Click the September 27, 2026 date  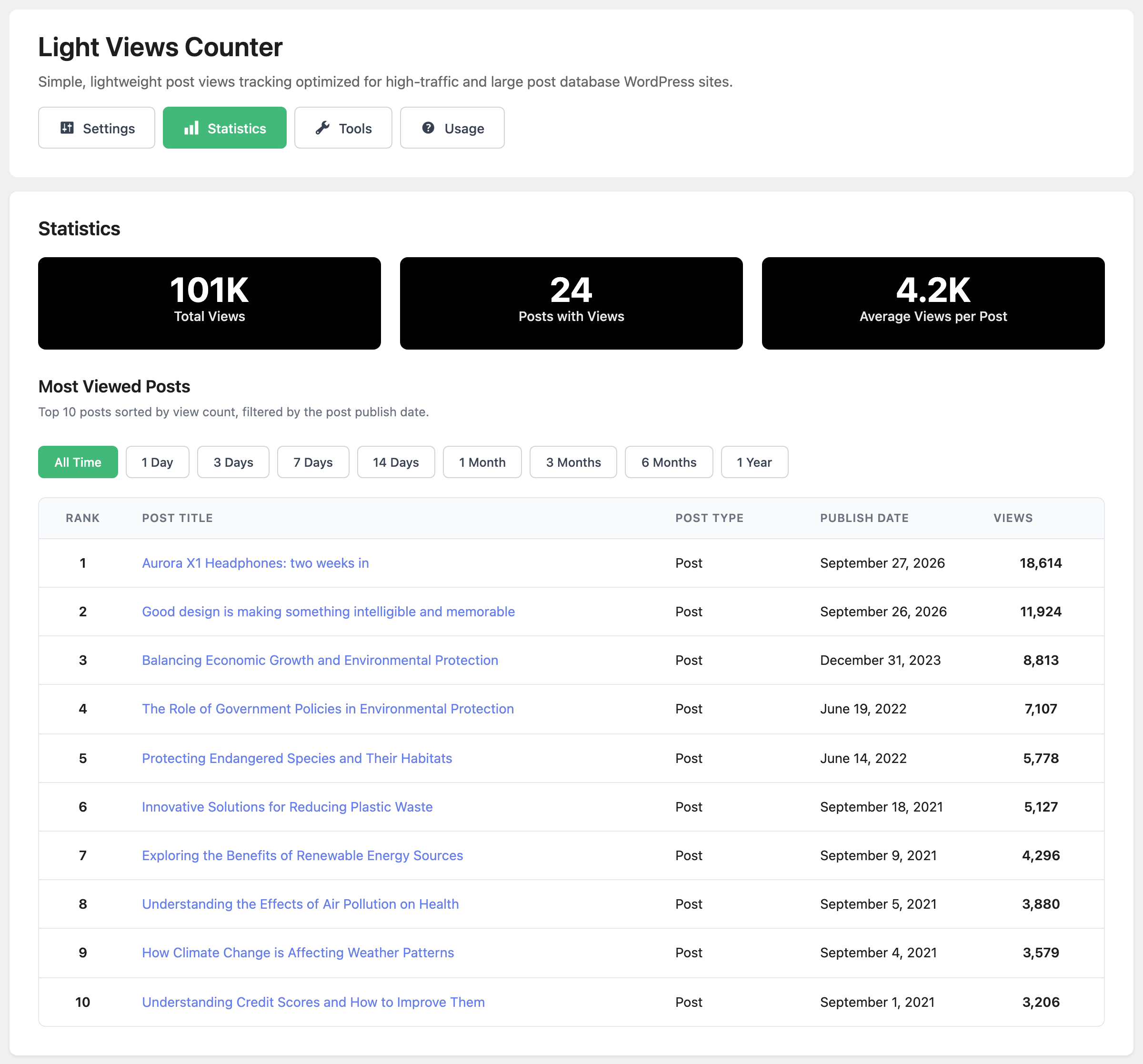[882, 563]
